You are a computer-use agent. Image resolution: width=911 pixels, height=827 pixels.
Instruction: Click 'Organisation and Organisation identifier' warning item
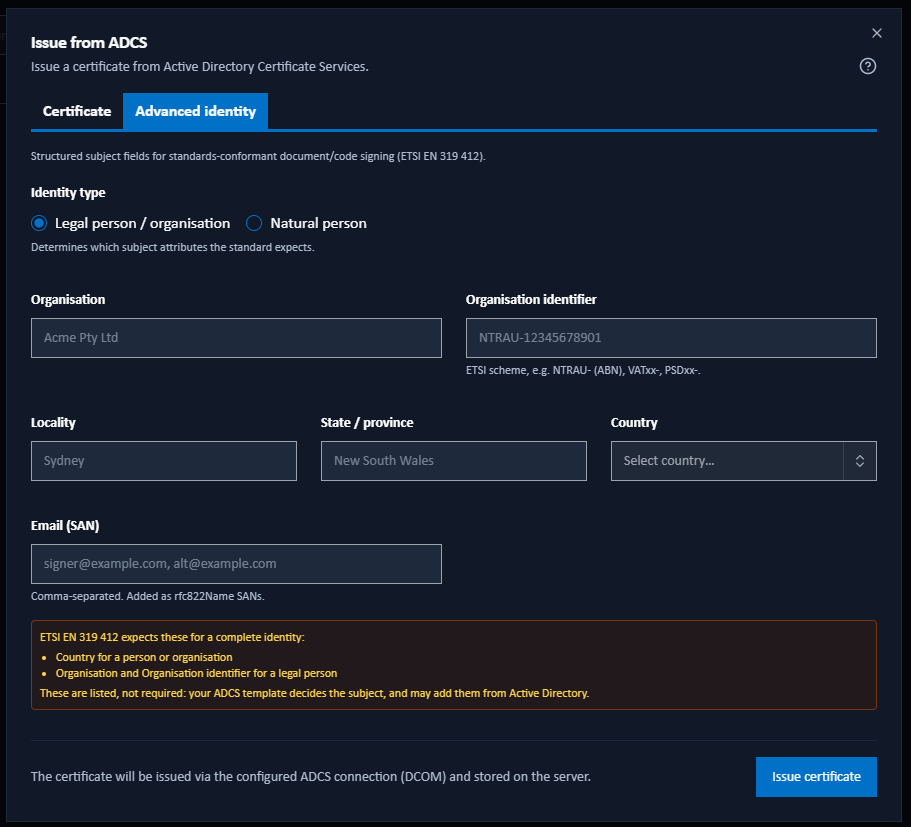tap(196, 673)
